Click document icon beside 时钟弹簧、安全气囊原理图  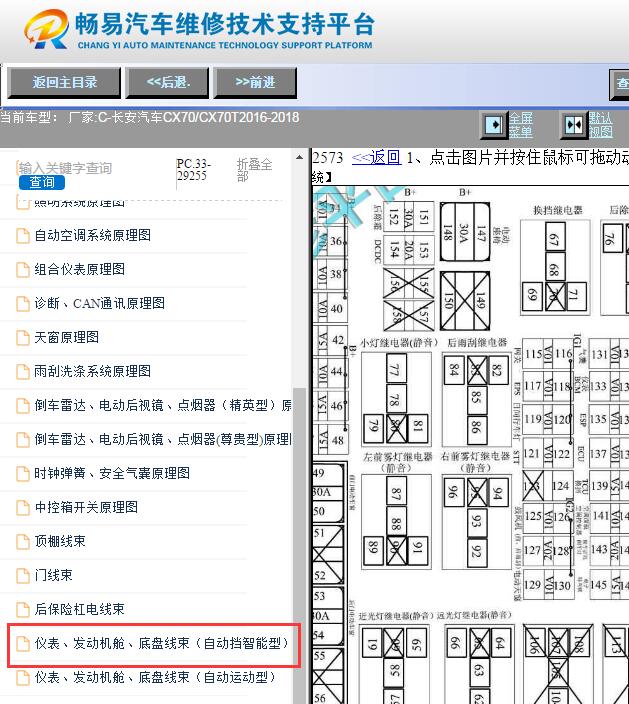pyautogui.click(x=23, y=474)
